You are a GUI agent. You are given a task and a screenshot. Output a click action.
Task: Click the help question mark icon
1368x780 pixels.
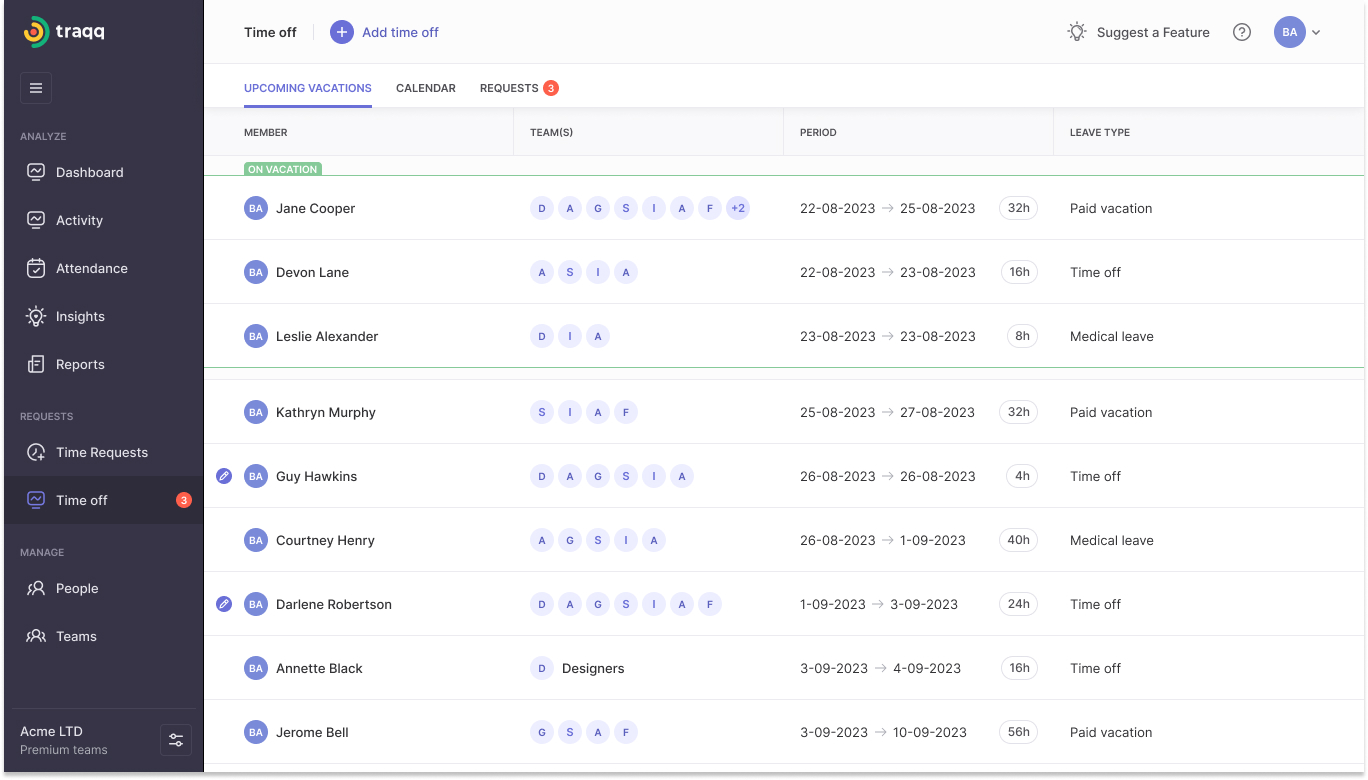tap(1242, 32)
